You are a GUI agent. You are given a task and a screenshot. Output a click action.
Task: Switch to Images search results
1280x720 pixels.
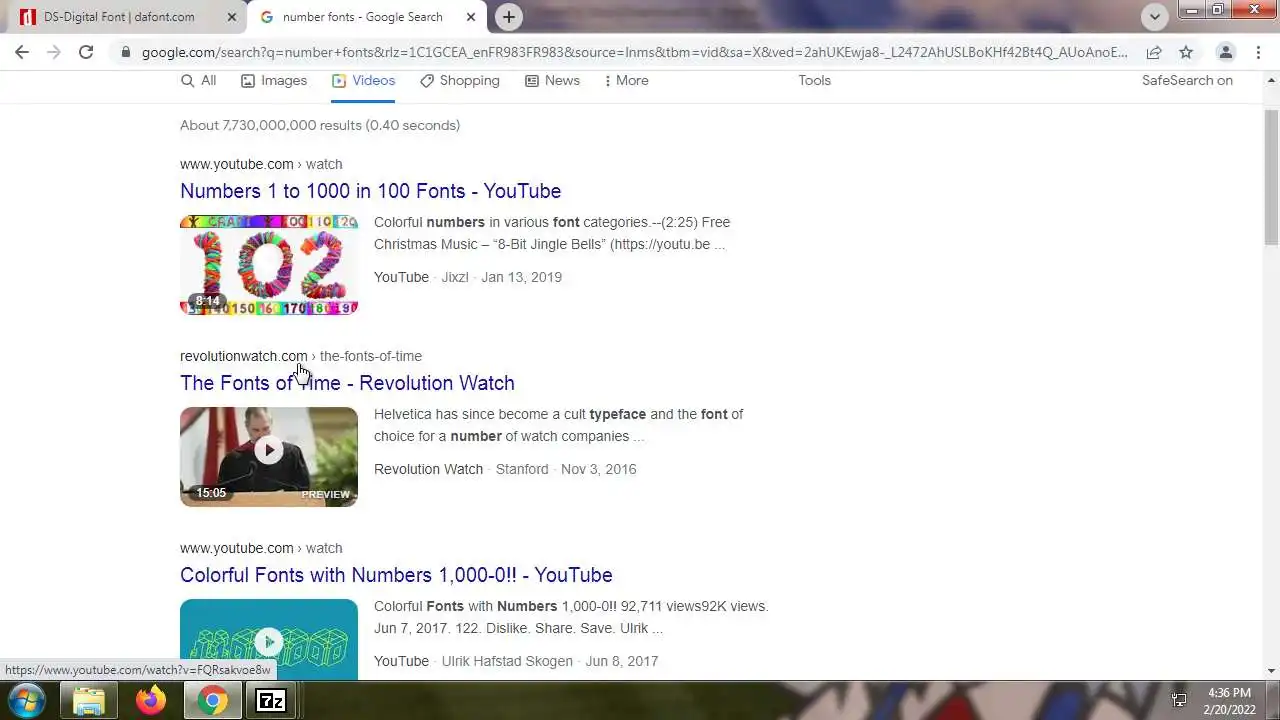coord(274,80)
